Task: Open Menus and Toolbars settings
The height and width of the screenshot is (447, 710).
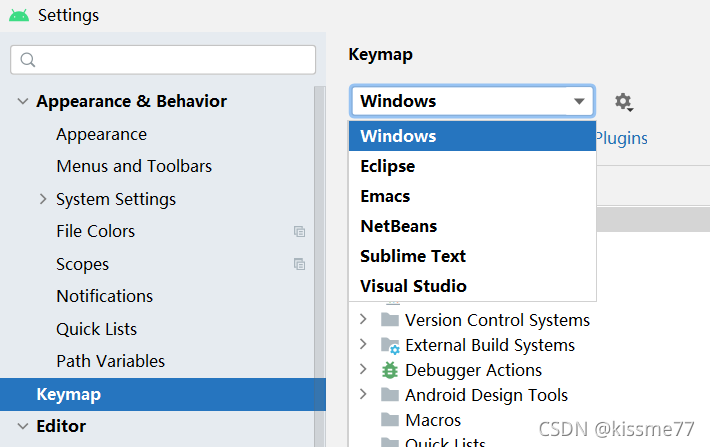Action: tap(134, 166)
